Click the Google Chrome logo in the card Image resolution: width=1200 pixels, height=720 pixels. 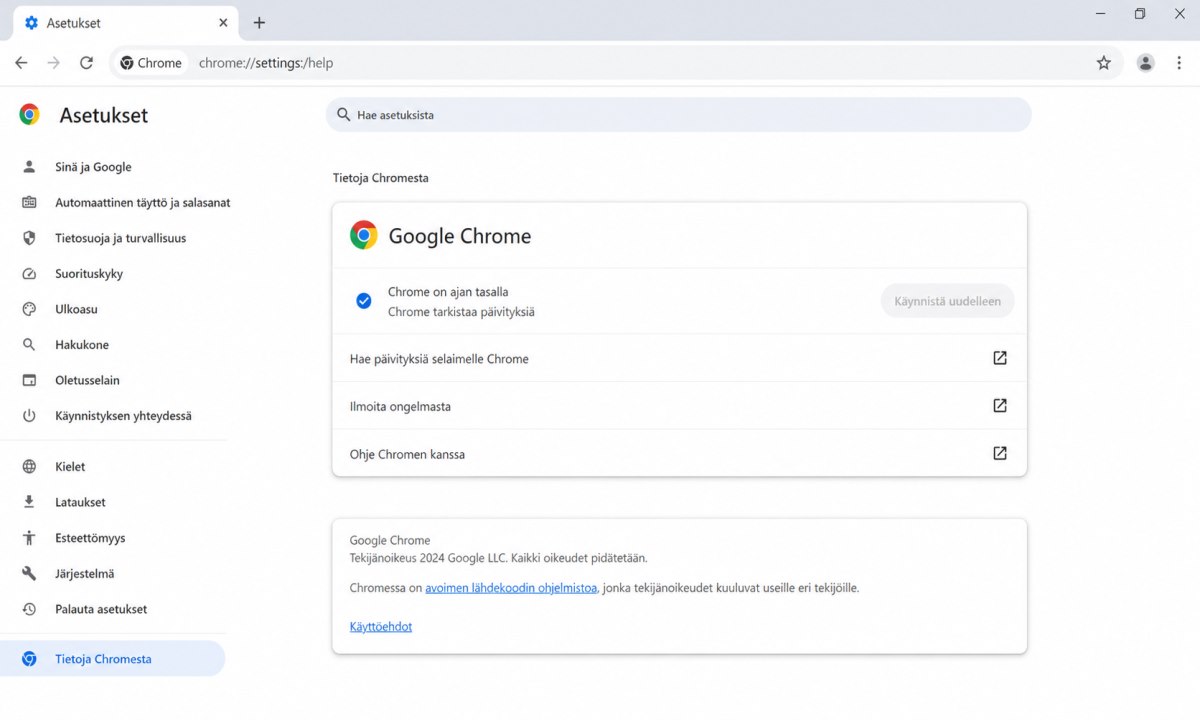(364, 235)
